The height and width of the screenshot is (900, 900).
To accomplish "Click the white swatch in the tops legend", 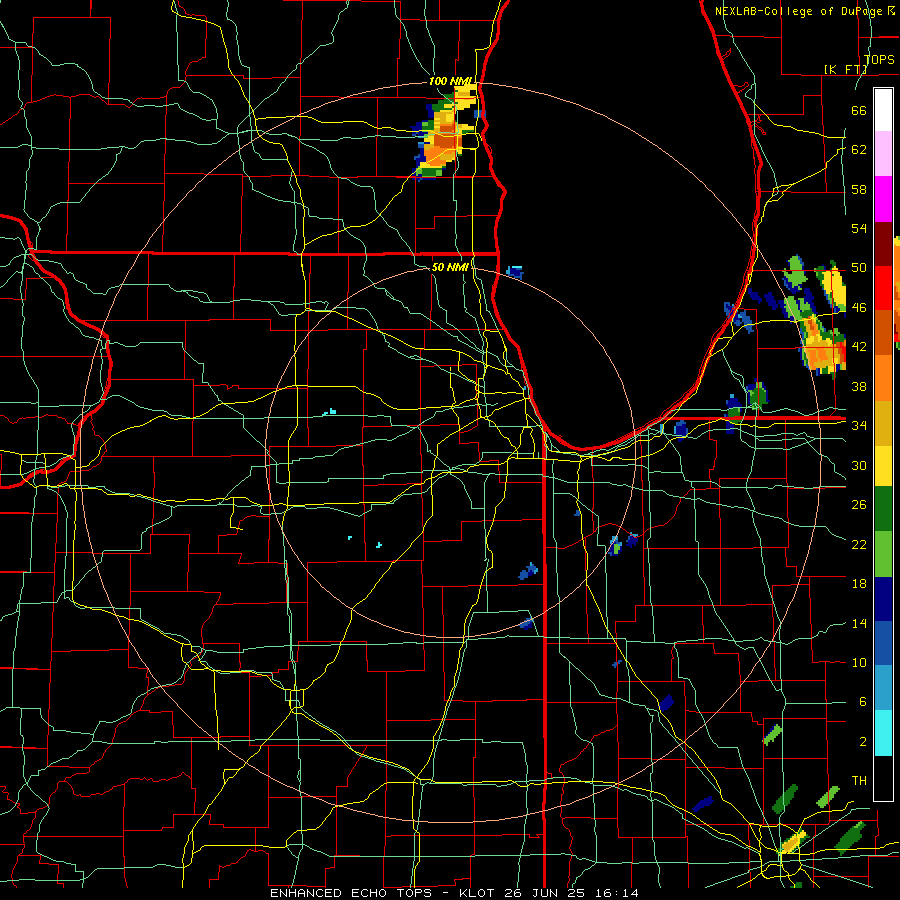I will pyautogui.click(x=883, y=110).
